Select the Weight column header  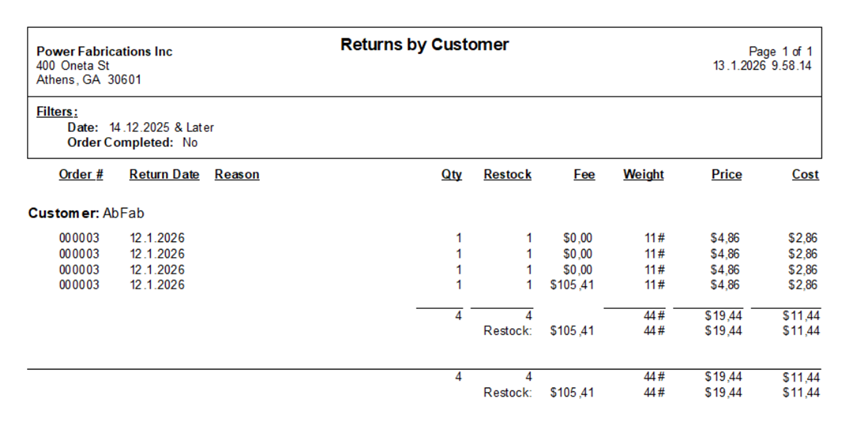pyautogui.click(x=643, y=174)
